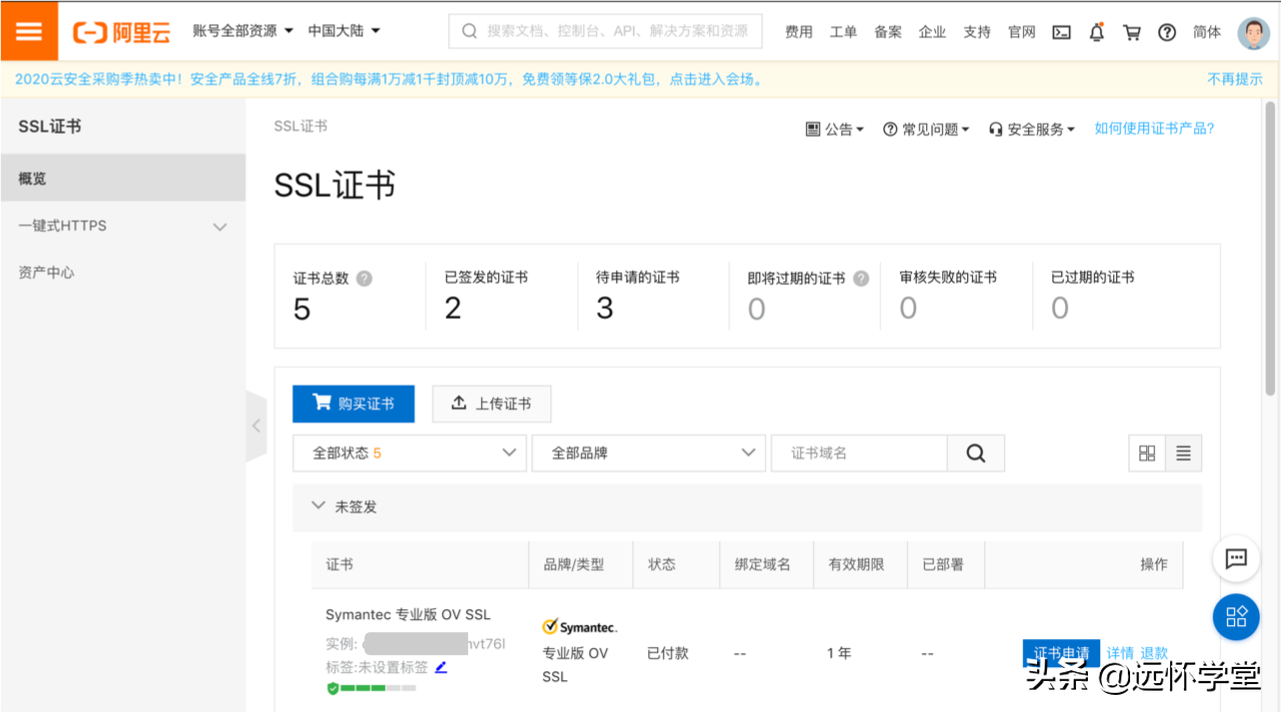The image size is (1282, 713).
Task: Open the shopping cart icon
Action: tap(1132, 32)
